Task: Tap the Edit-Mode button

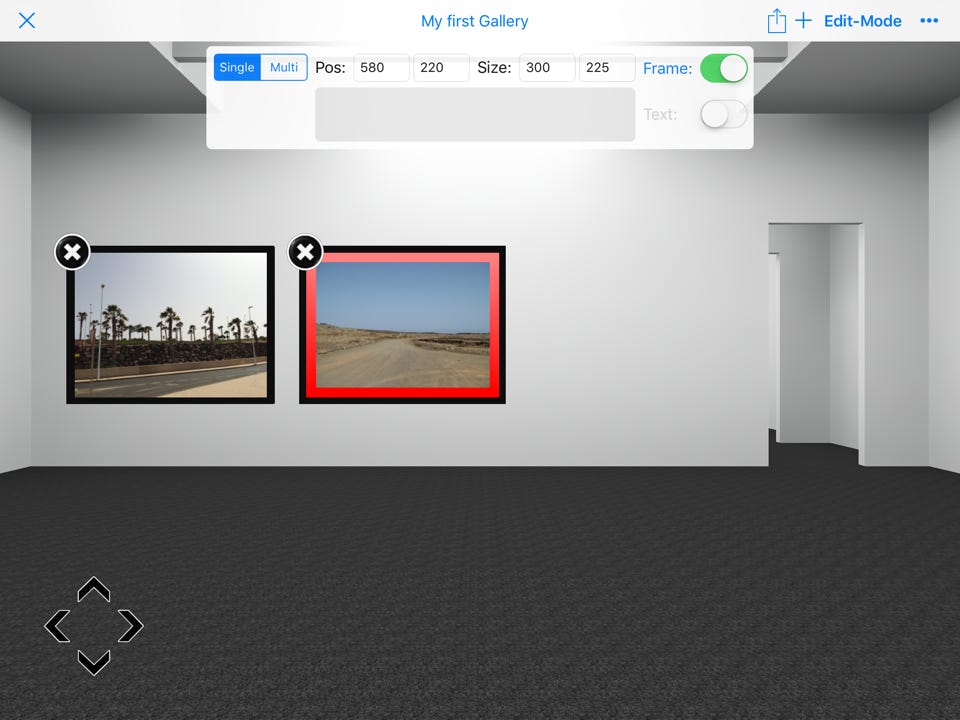Action: click(862, 21)
